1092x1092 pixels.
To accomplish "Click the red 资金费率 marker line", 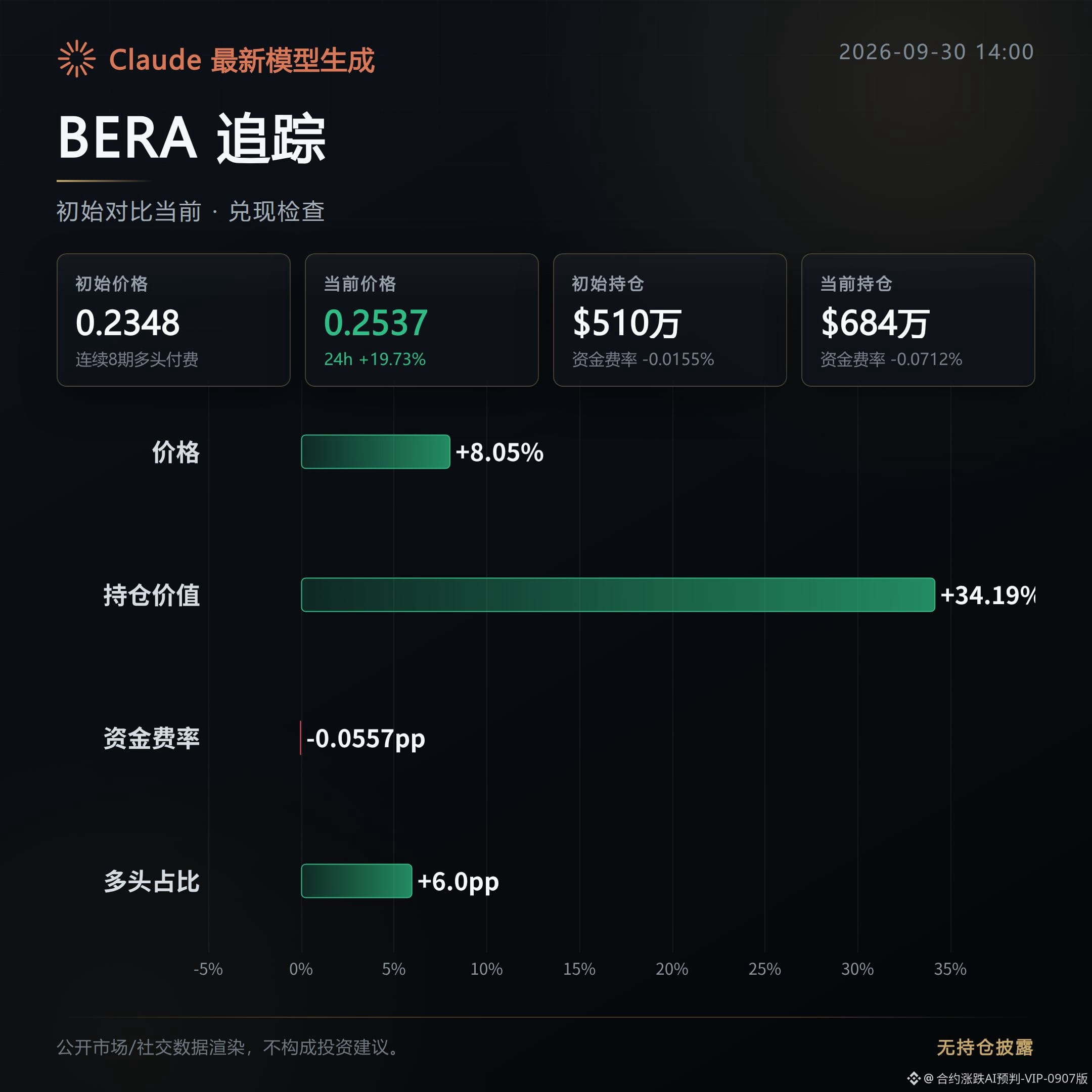I will (300, 738).
